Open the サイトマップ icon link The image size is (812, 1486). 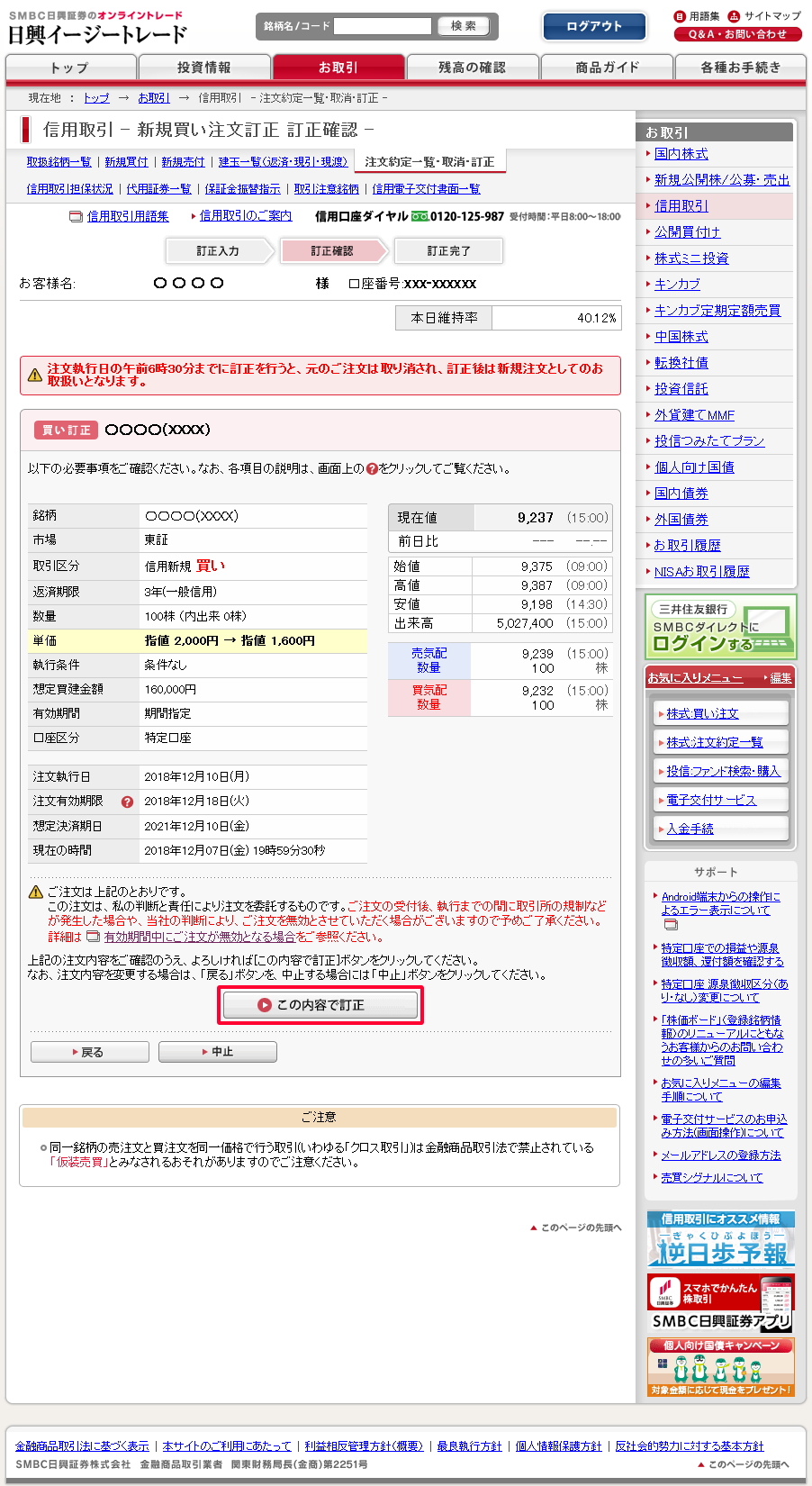coord(734,16)
